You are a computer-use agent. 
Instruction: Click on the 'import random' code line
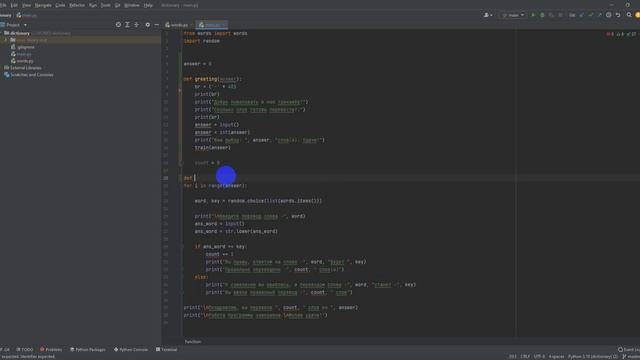202,41
